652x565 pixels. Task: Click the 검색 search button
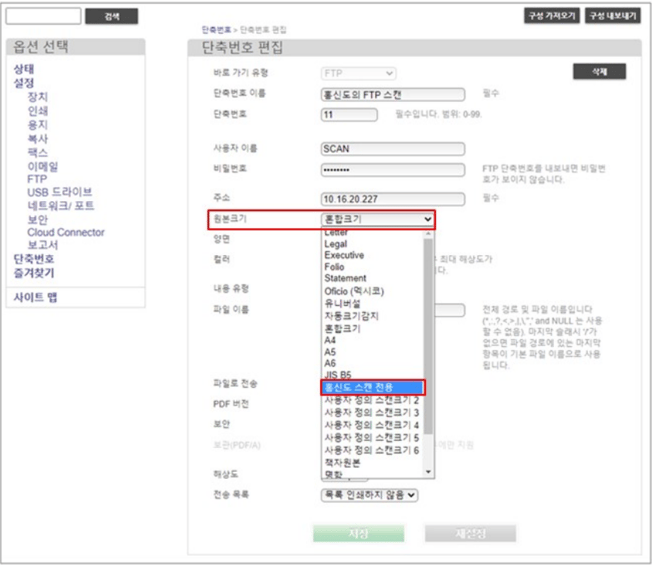[111, 17]
